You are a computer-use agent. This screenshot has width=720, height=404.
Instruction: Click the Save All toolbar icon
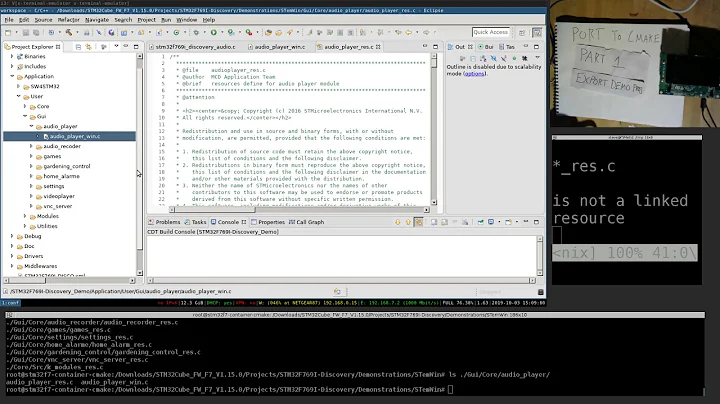36,32
